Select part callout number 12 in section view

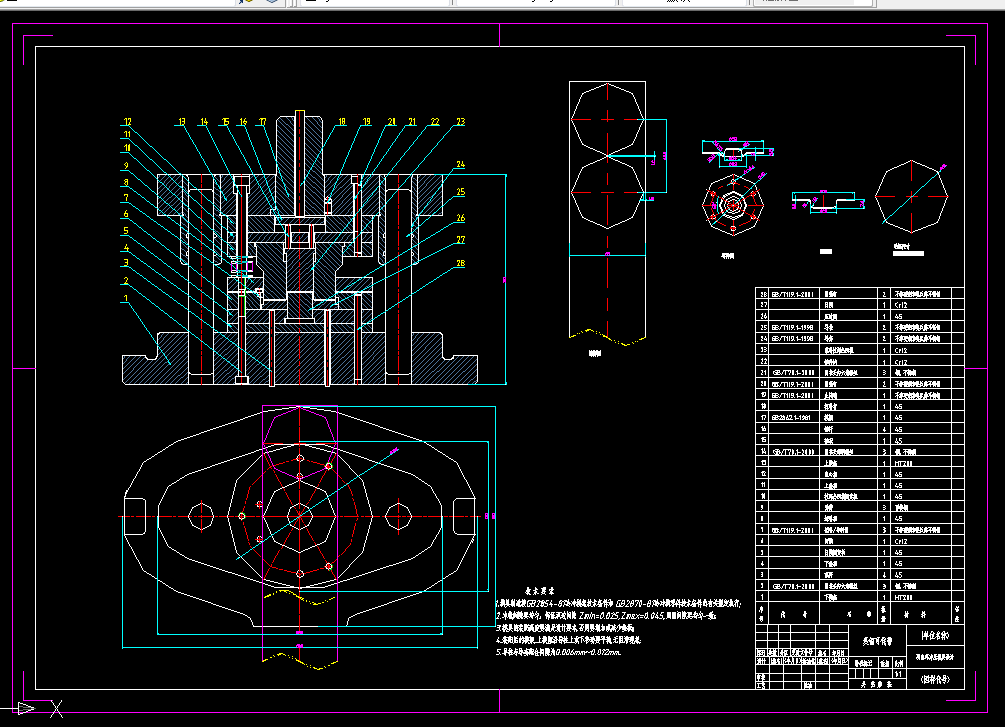128,122
